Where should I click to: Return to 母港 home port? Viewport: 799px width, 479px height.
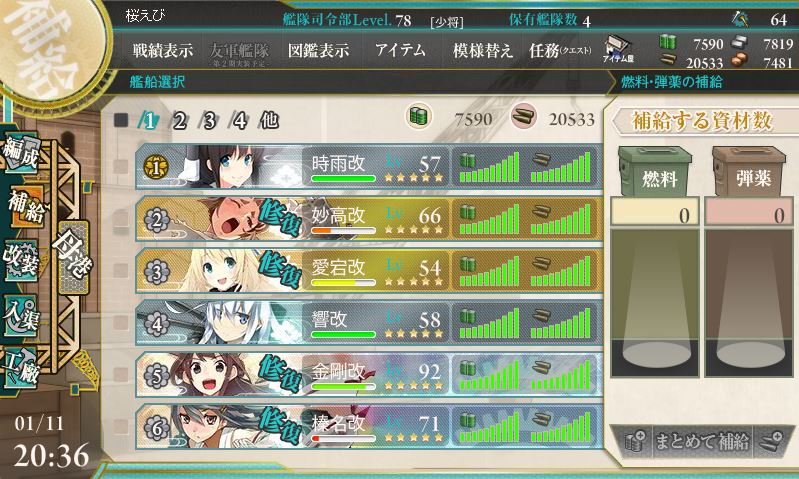click(x=73, y=257)
